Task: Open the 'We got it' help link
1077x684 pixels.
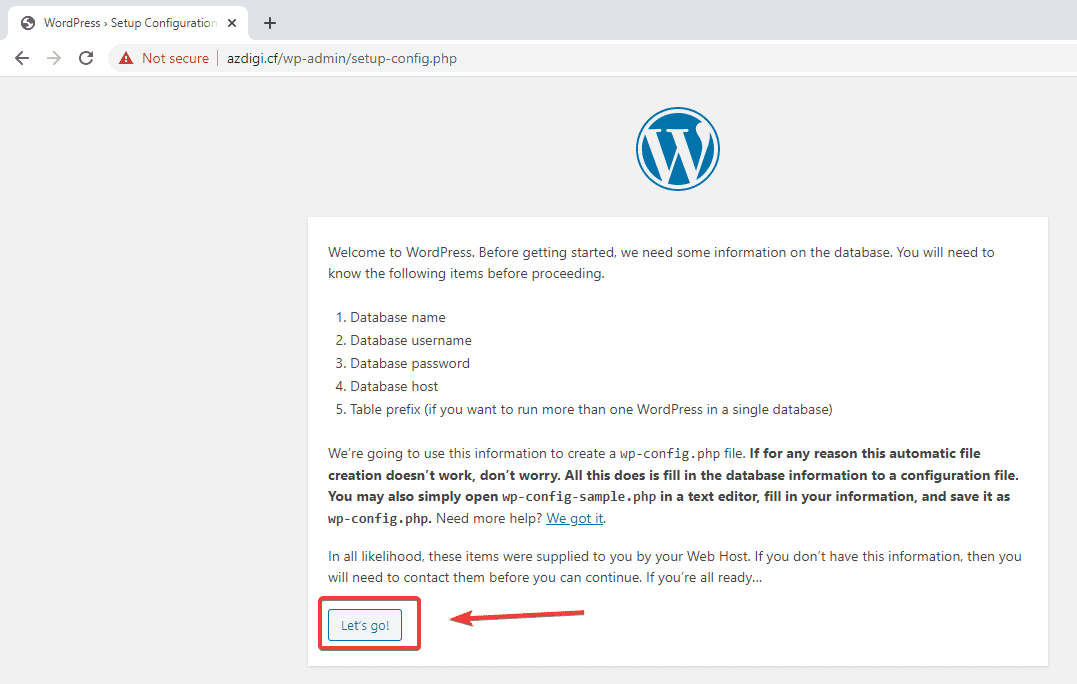Action: 574,518
